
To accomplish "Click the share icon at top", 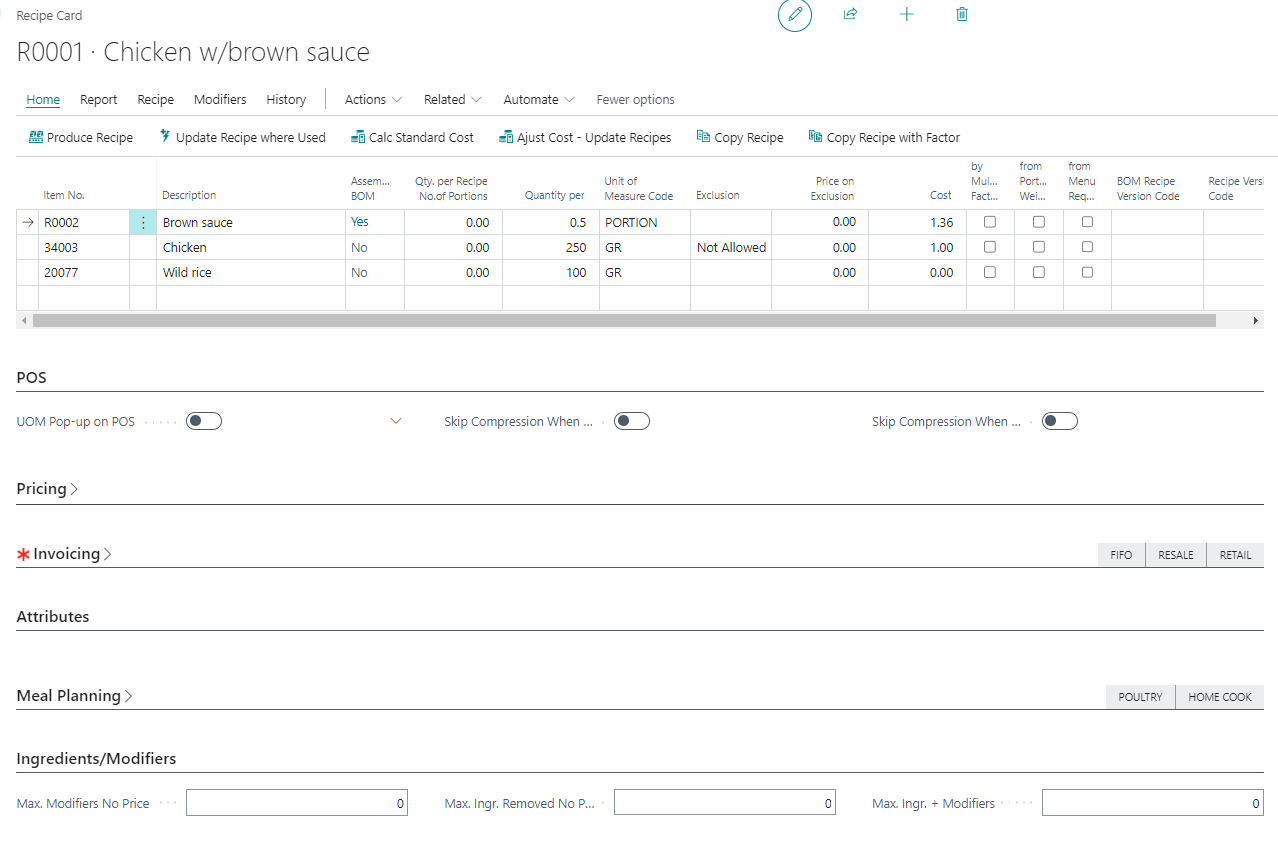I will tap(850, 14).
